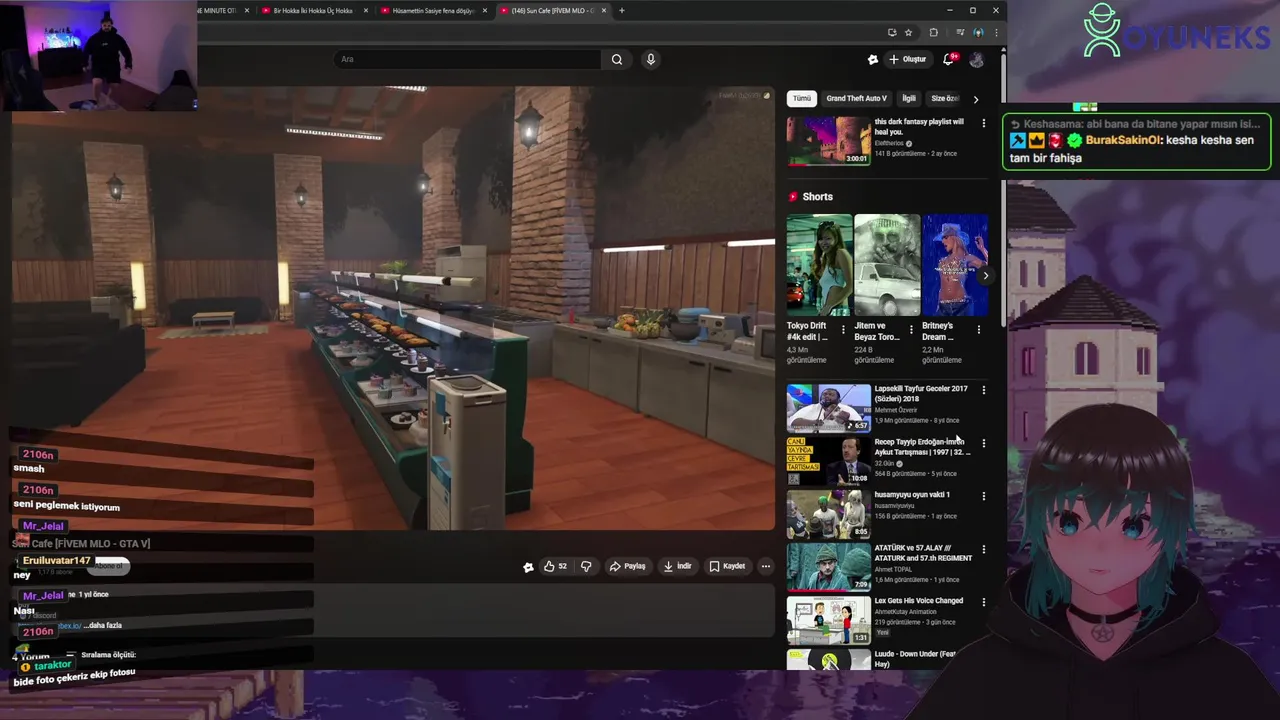This screenshot has height=720, width=1280.
Task: Open options for Lapsekili Tayfur video
Action: (x=983, y=390)
